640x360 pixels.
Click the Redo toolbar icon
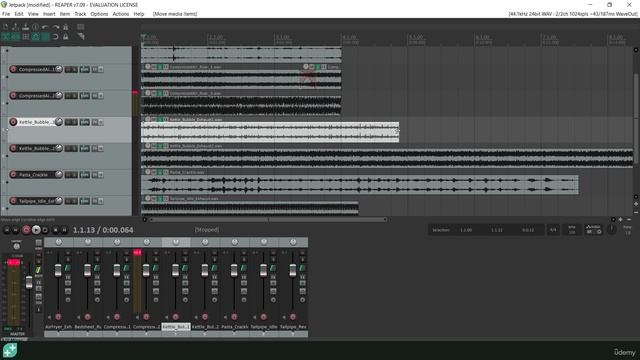tap(56, 27)
